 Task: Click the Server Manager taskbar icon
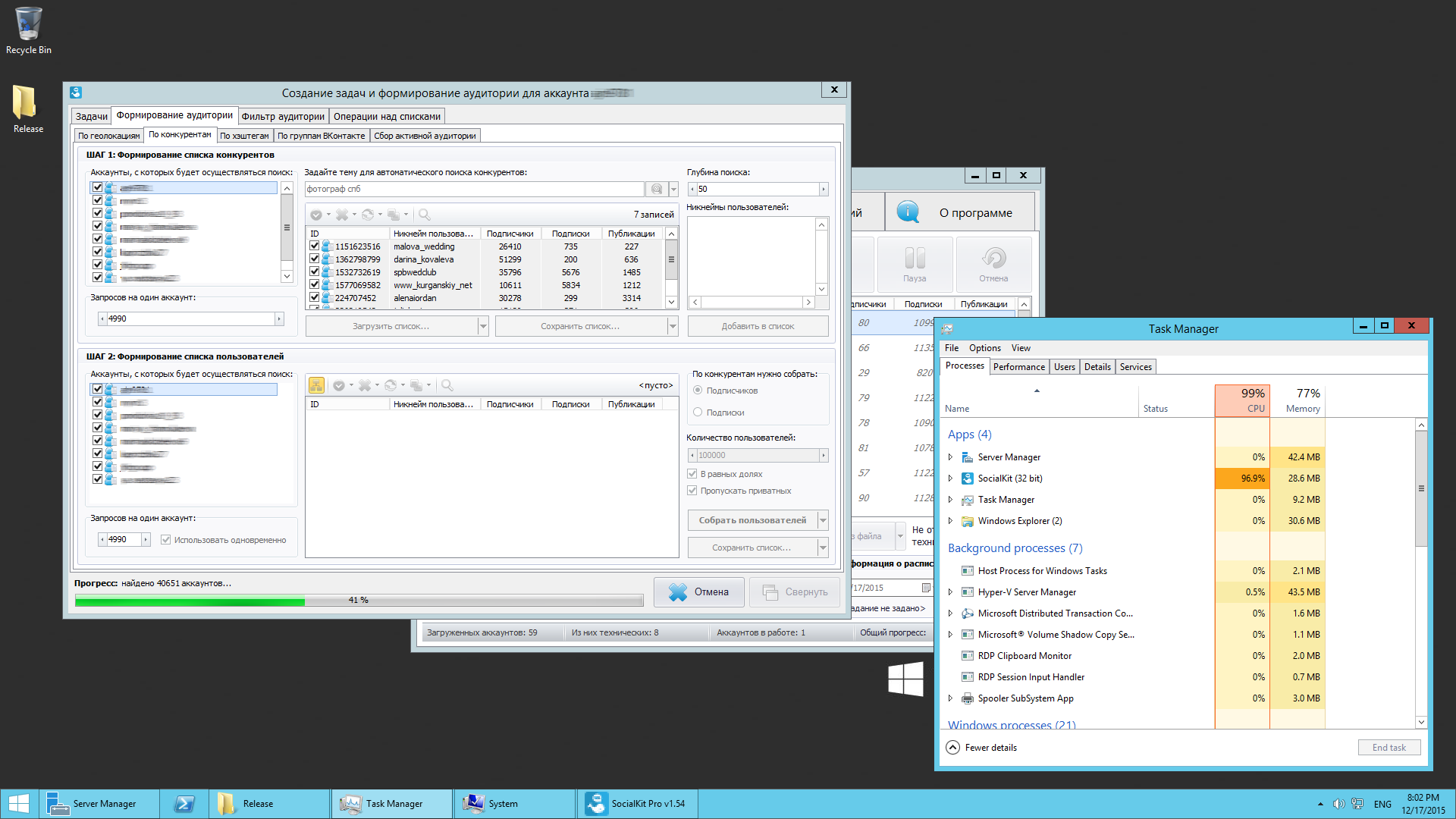point(99,804)
